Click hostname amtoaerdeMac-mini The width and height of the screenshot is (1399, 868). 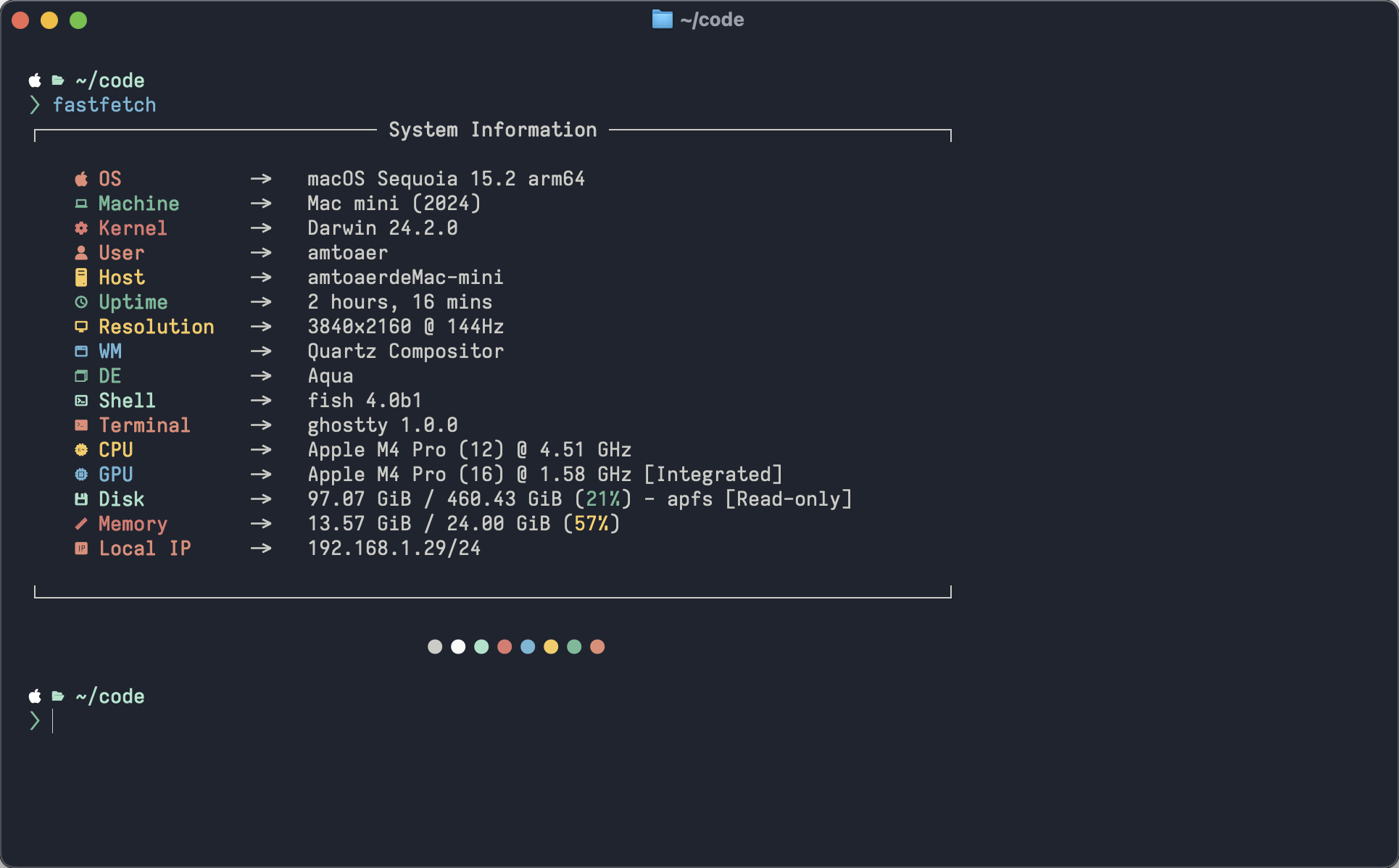[406, 277]
